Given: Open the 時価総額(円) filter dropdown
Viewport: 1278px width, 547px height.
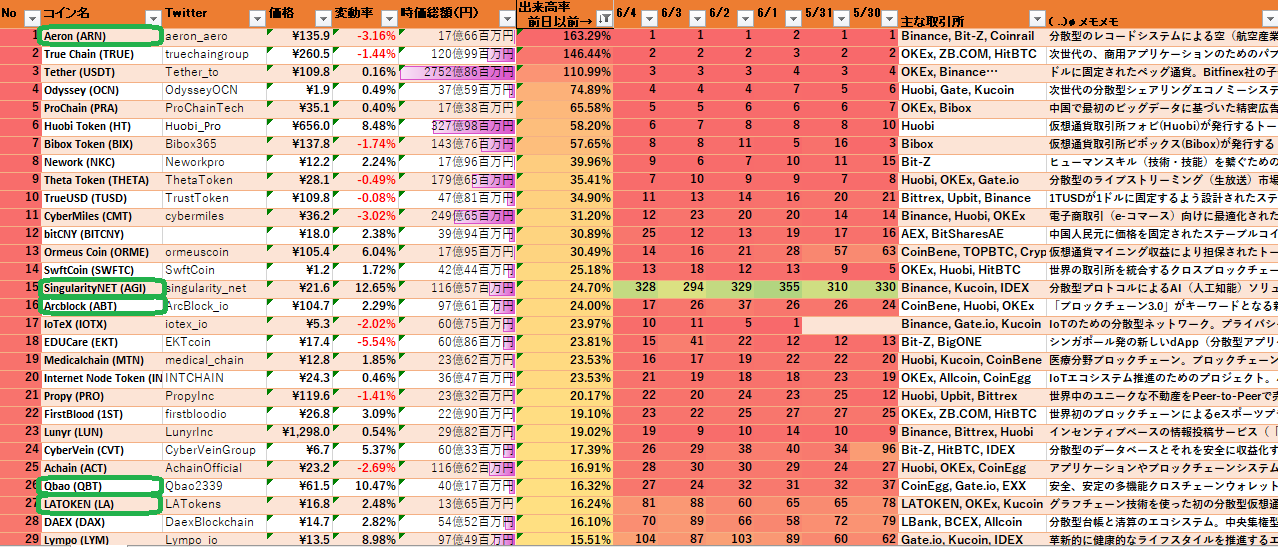Looking at the screenshot, I should click(x=505, y=18).
